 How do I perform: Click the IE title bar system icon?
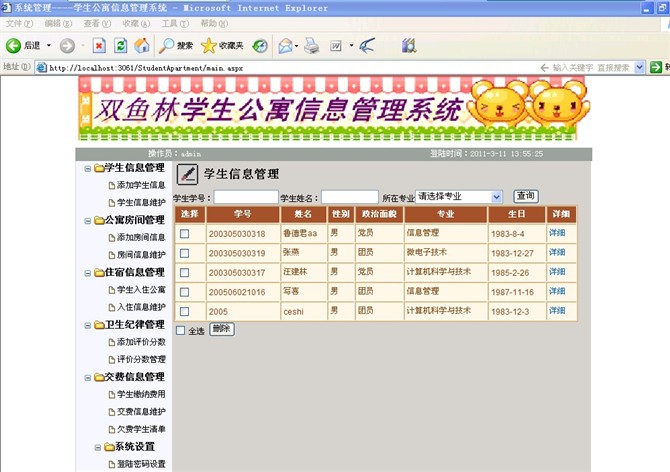point(6,7)
